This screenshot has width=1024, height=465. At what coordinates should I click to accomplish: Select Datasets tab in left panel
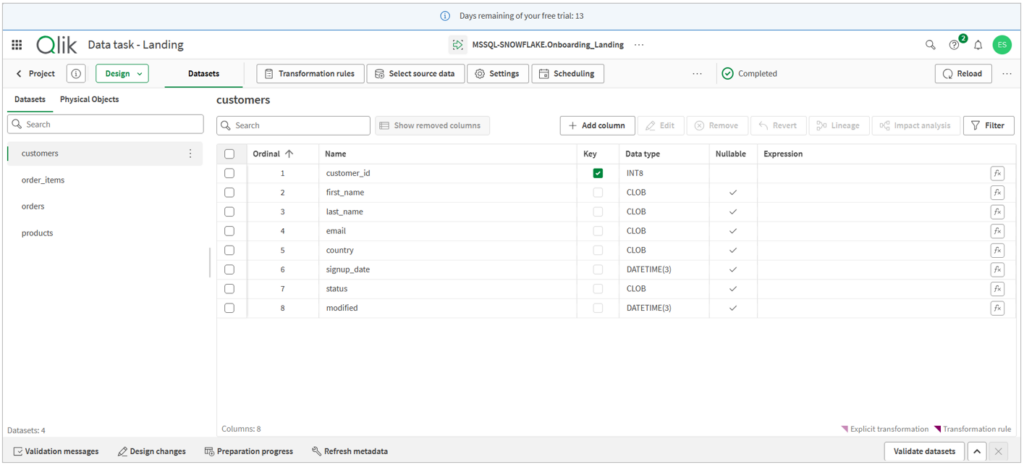(x=30, y=100)
